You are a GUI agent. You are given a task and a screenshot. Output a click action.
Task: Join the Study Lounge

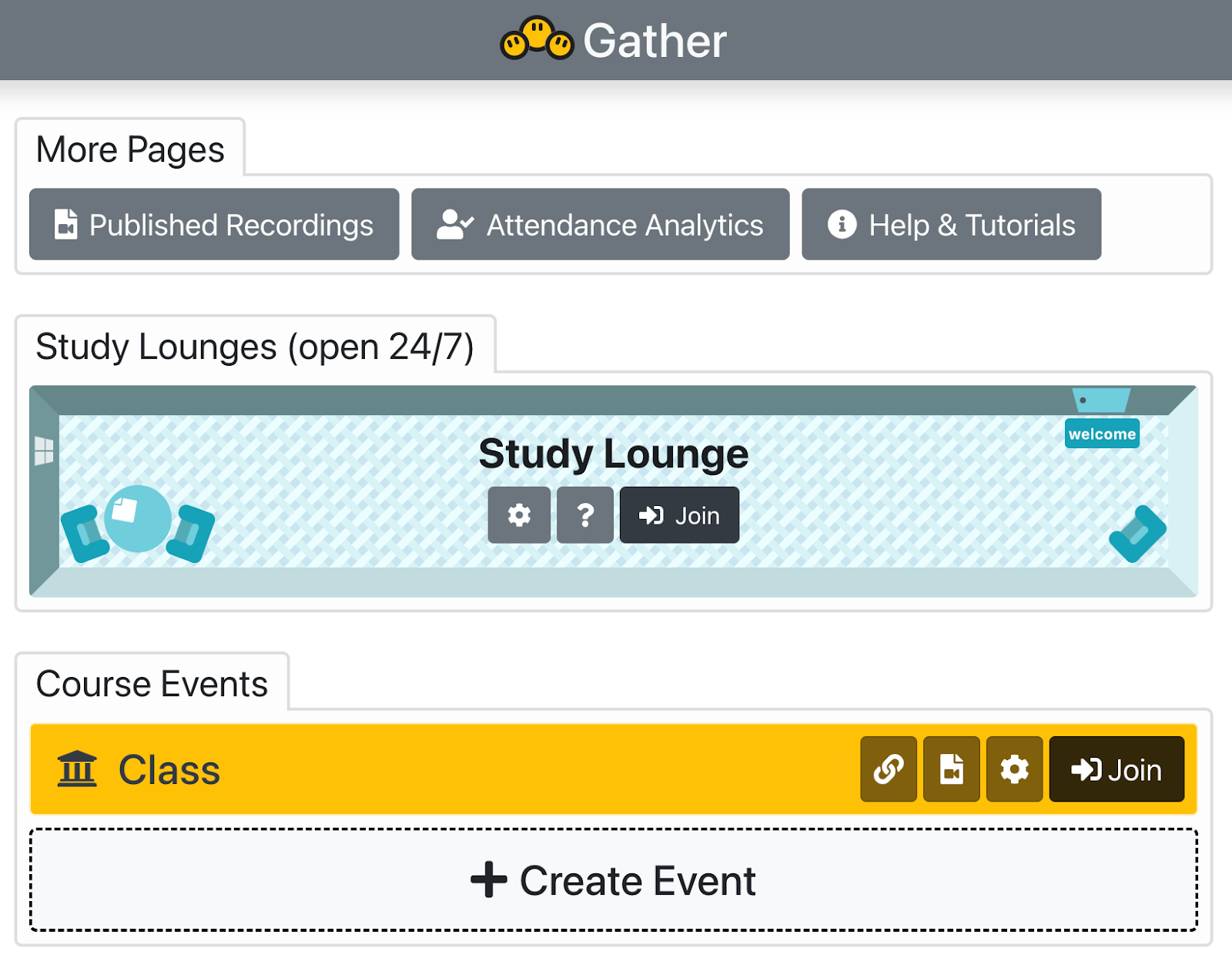pos(678,514)
